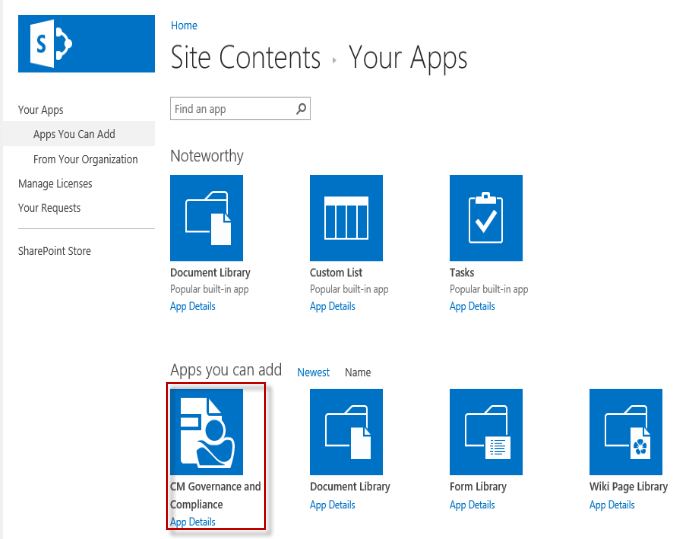Select Apps You Can Add navigation item
Image resolution: width=674 pixels, height=539 pixels.
pos(74,134)
